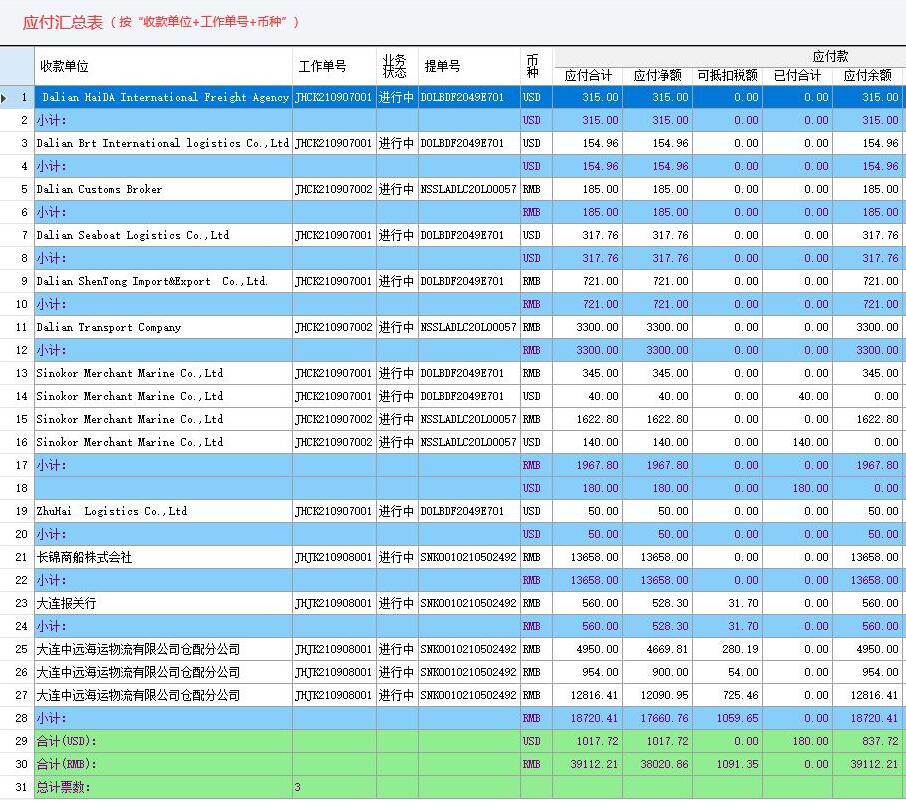This screenshot has height=802, width=906.
Task: Select the Dalian Customs Broker payee cell
Action: 99,189
